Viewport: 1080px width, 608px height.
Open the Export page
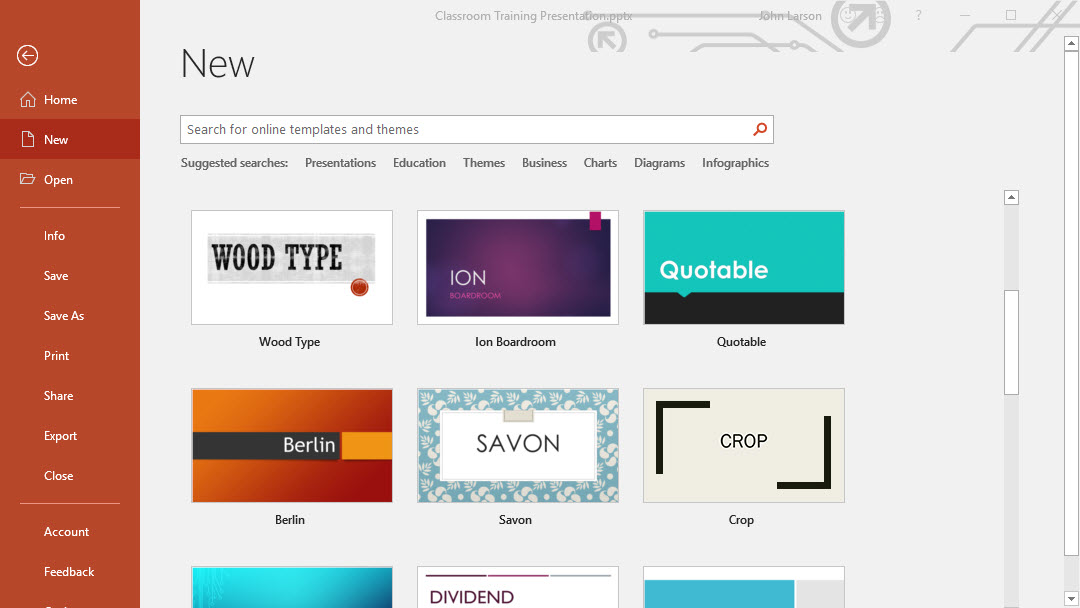coord(60,436)
